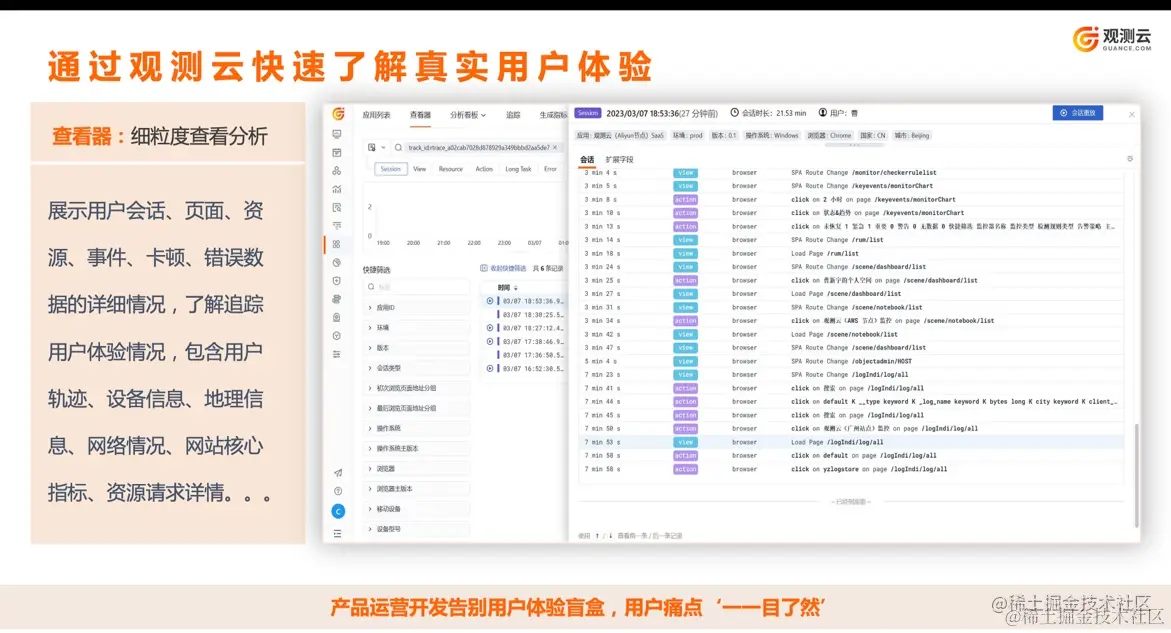The width and height of the screenshot is (1171, 633).
Task: Open the 追踪 tab
Action: pos(513,115)
